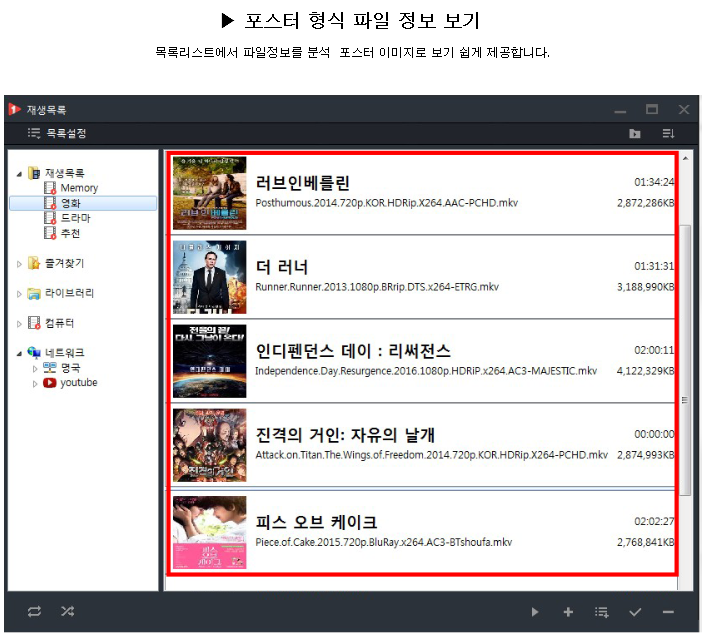Select the 러브인베를린 title

[303, 183]
